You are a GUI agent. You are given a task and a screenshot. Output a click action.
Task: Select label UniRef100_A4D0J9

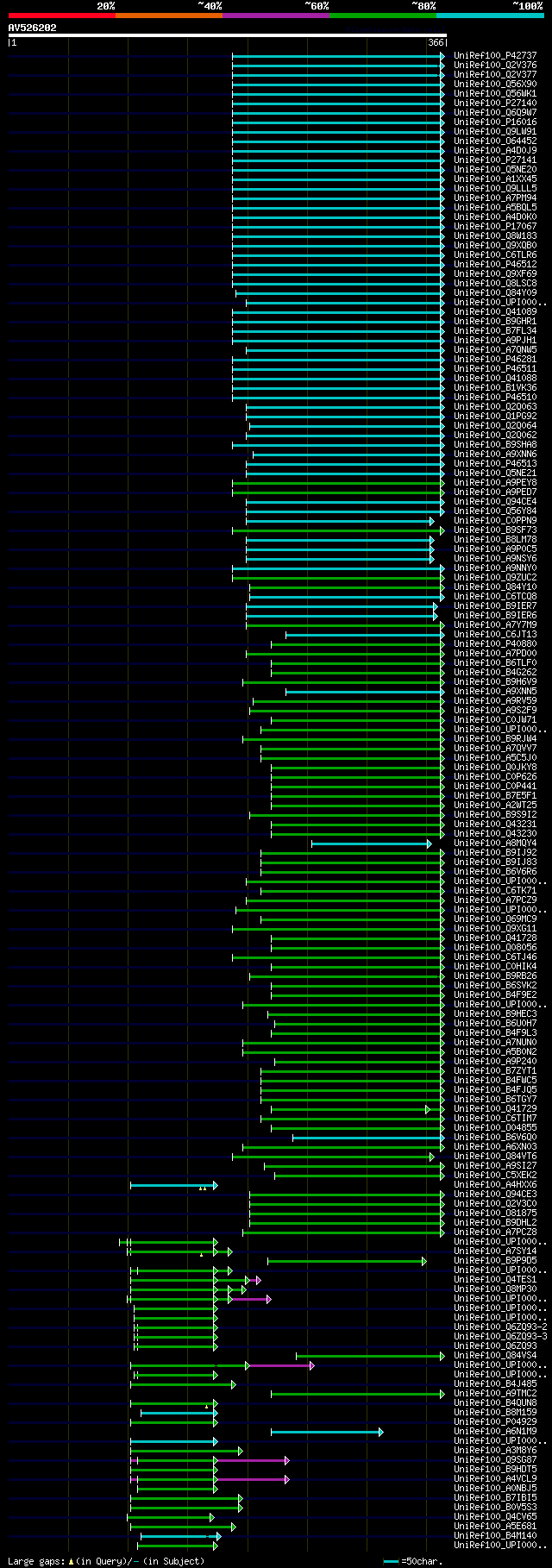(x=495, y=151)
